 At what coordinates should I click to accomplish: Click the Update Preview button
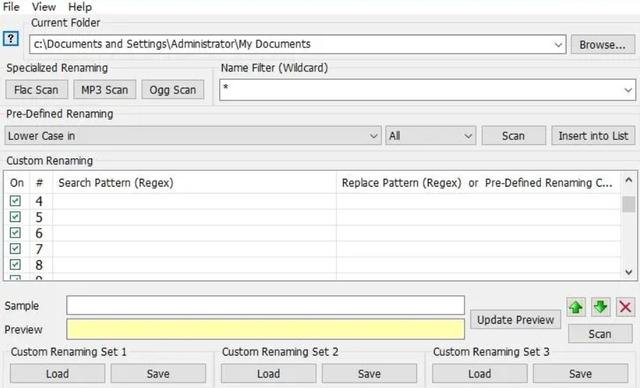[x=516, y=320]
